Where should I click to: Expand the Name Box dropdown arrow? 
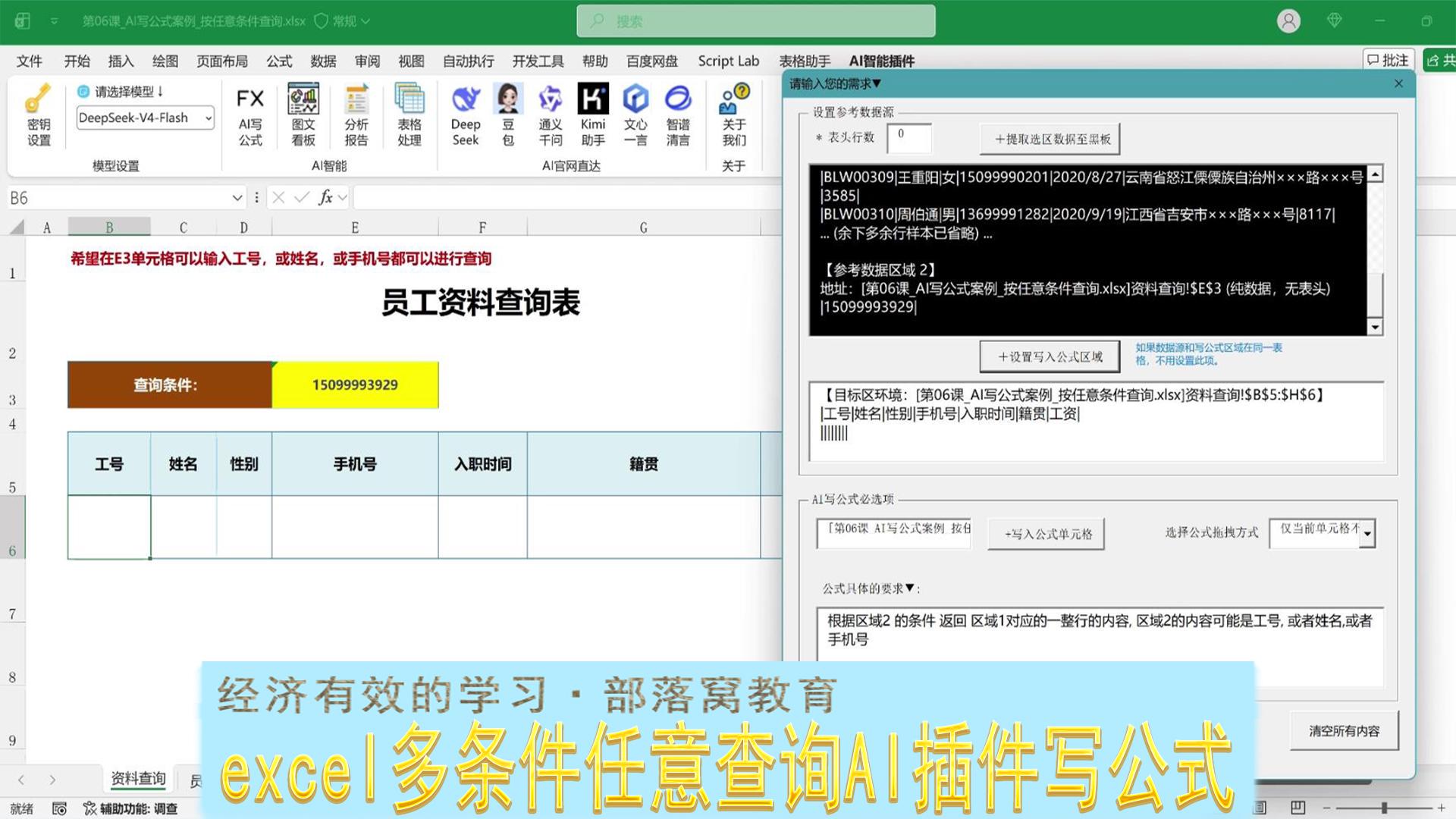pyautogui.click(x=237, y=198)
